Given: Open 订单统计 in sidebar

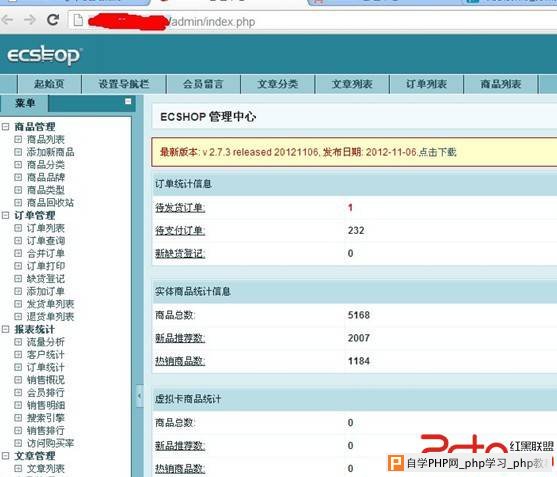Looking at the screenshot, I should [45, 367].
